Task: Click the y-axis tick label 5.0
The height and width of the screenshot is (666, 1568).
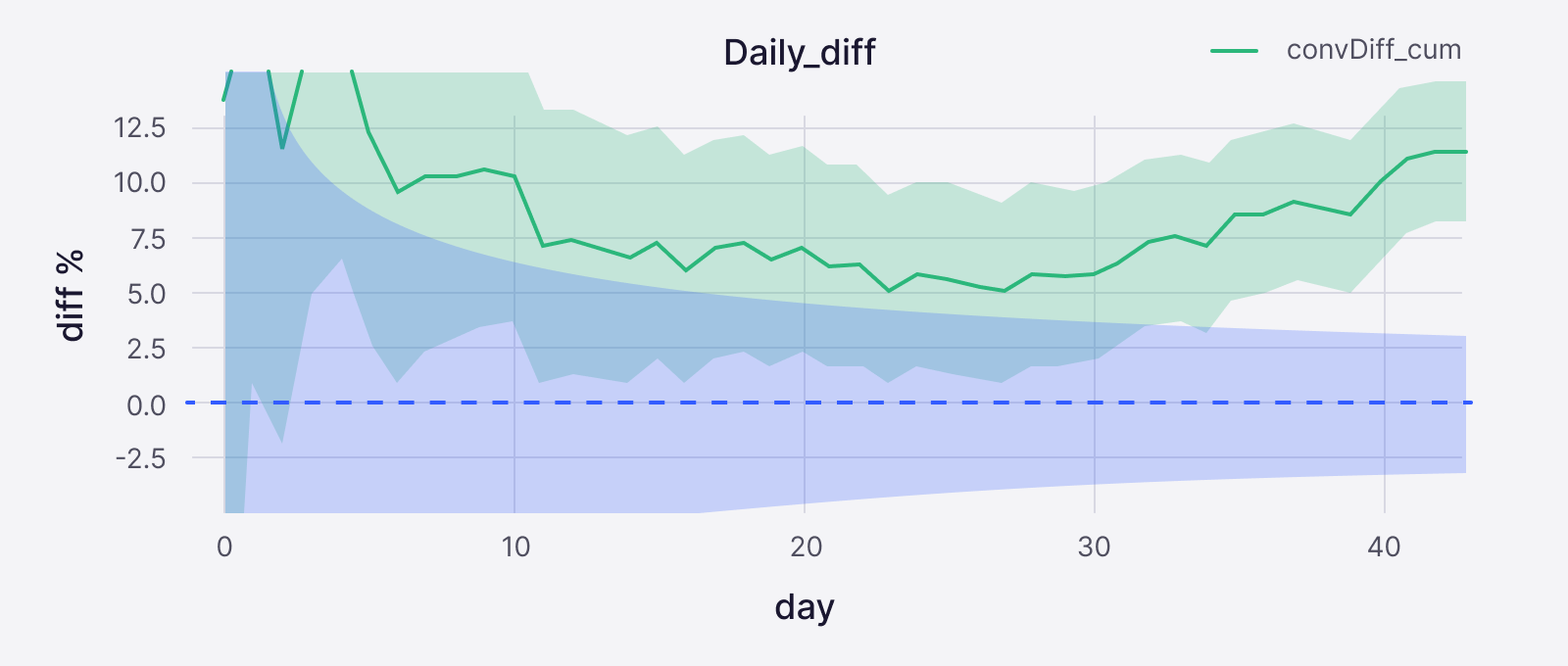Action: tap(147, 294)
